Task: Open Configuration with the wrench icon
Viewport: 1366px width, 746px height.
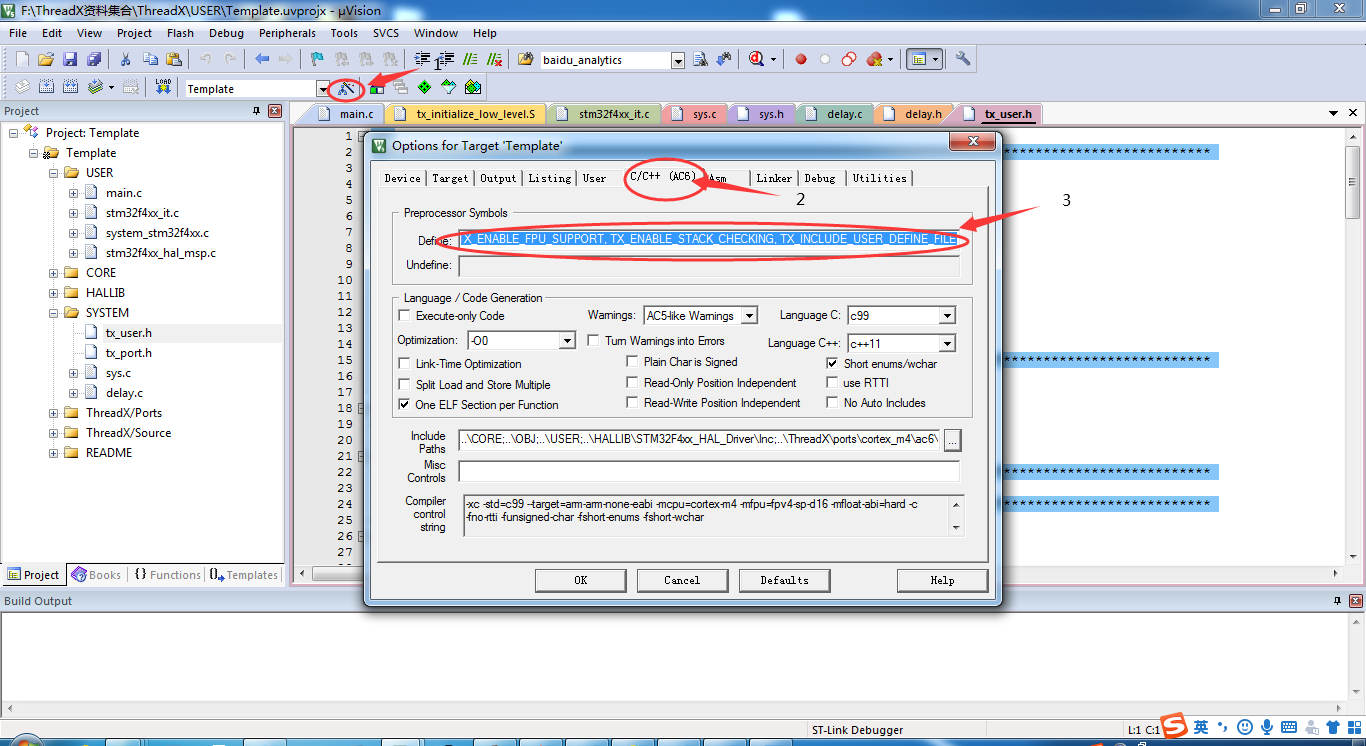Action: [x=963, y=60]
